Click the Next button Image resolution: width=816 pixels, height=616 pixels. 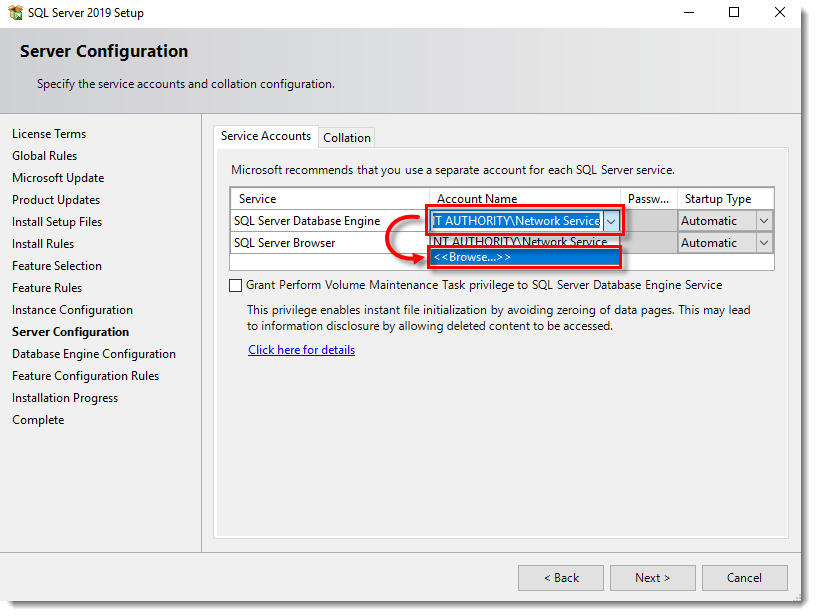click(653, 578)
